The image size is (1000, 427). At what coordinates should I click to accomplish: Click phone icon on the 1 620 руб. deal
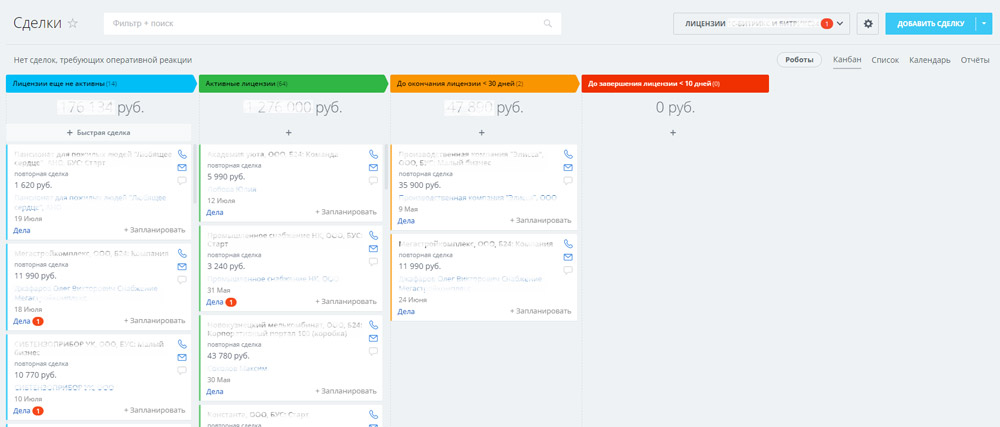coord(182,155)
